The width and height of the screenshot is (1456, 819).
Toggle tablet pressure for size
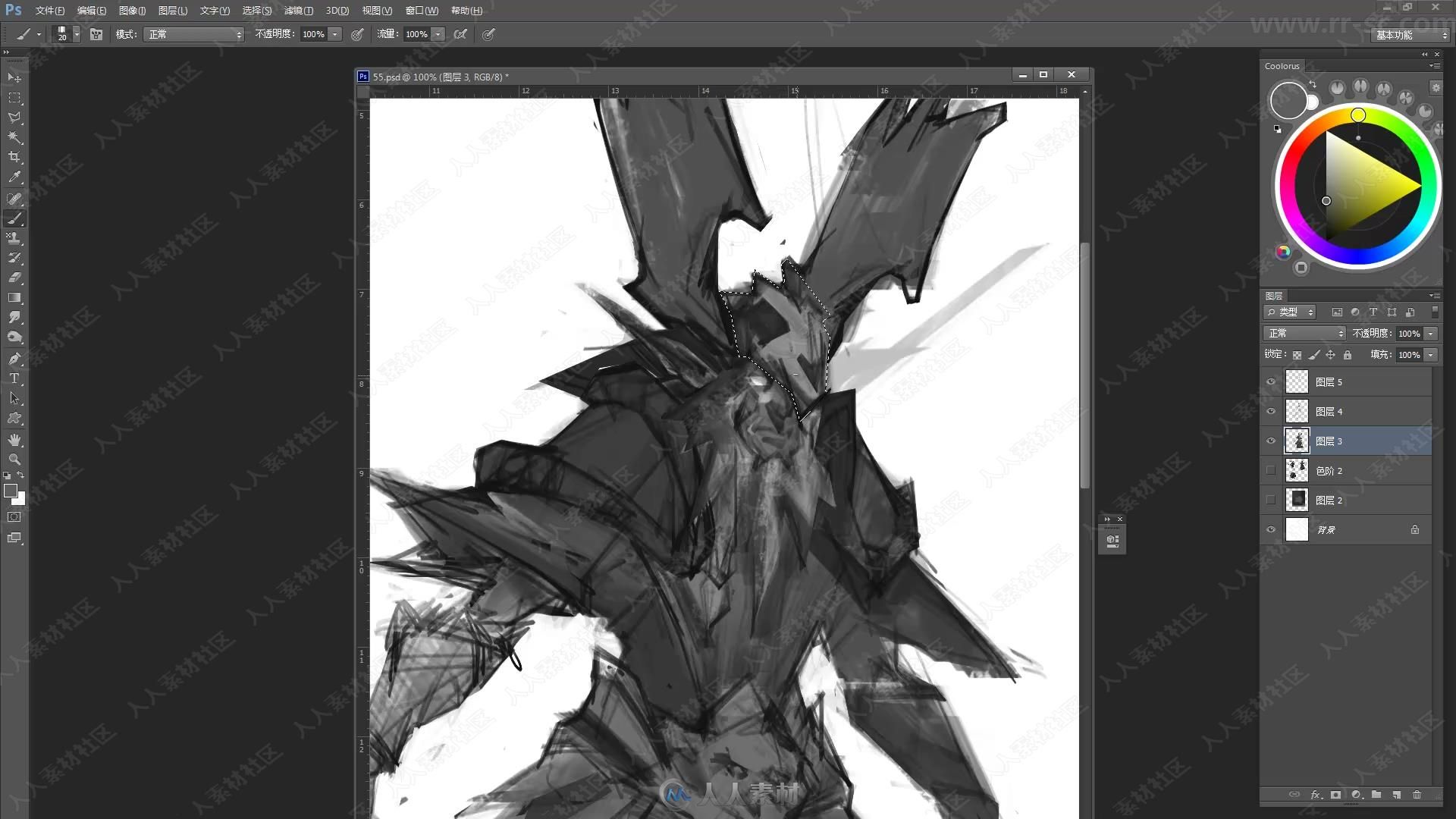[x=488, y=34]
